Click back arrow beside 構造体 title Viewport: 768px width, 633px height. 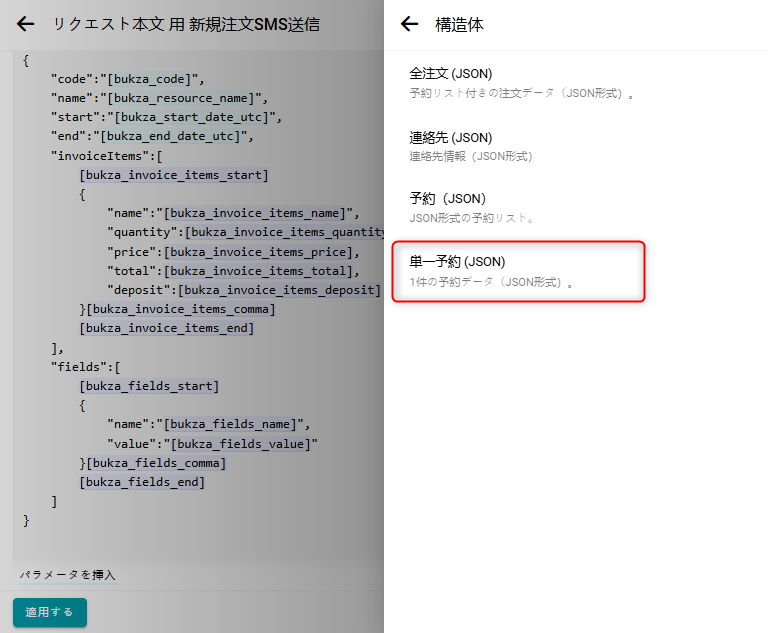[409, 24]
